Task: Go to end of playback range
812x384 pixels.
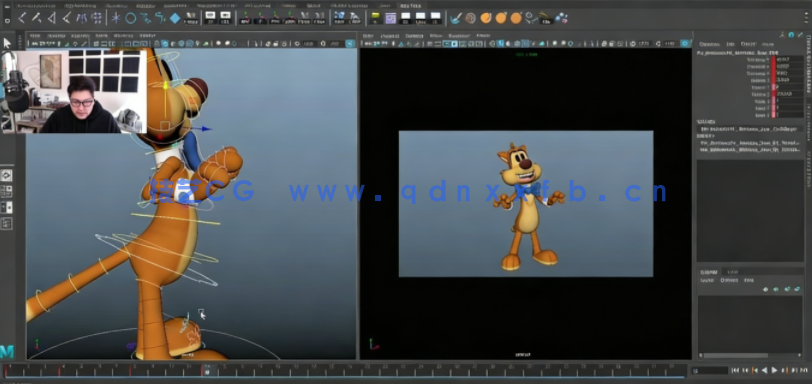Action: pos(803,370)
